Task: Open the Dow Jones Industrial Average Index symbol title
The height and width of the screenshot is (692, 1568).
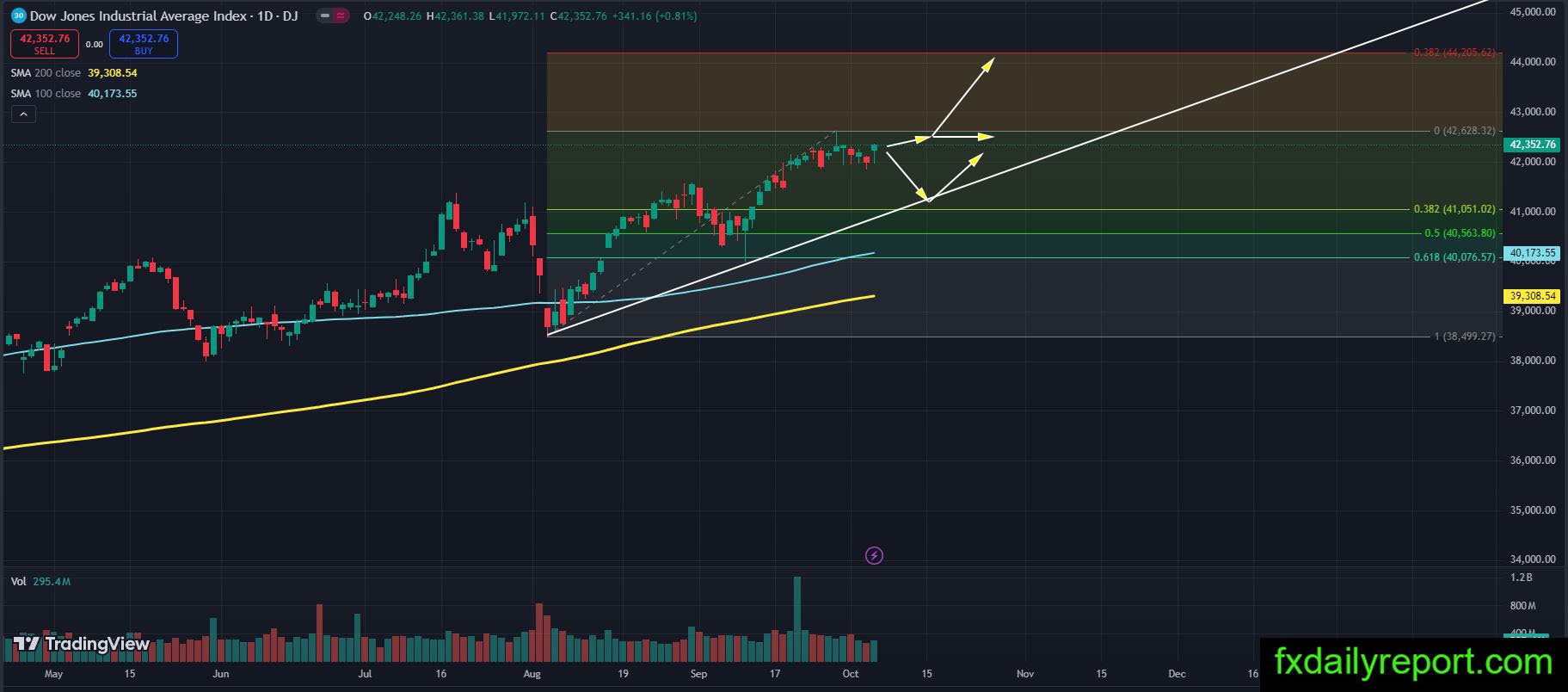Action: [x=164, y=15]
